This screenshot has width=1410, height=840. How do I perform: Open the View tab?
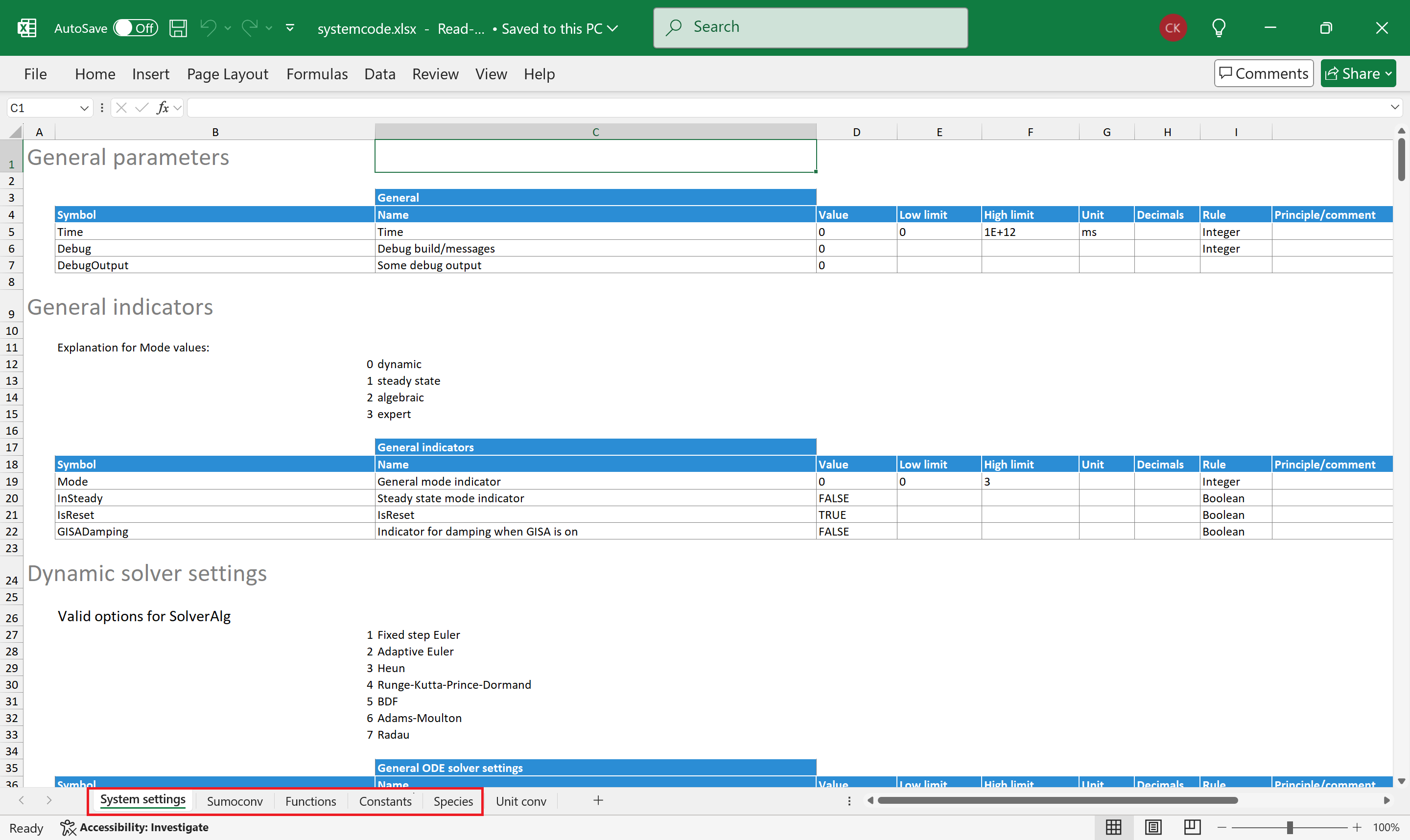491,73
